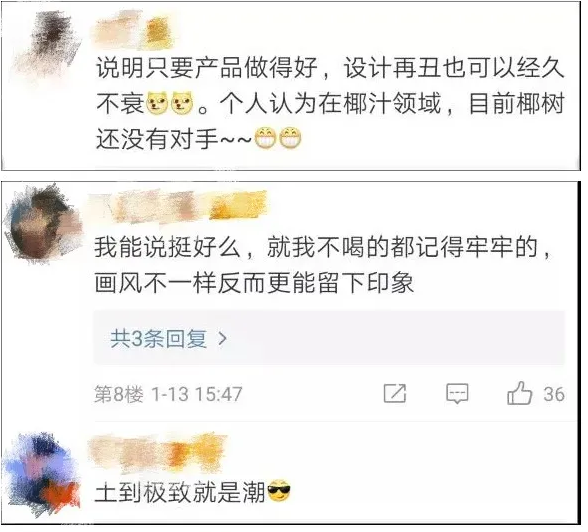The width and height of the screenshot is (588, 532).
Task: Select the comment text 土到极致就是潮
Action: coord(180,492)
